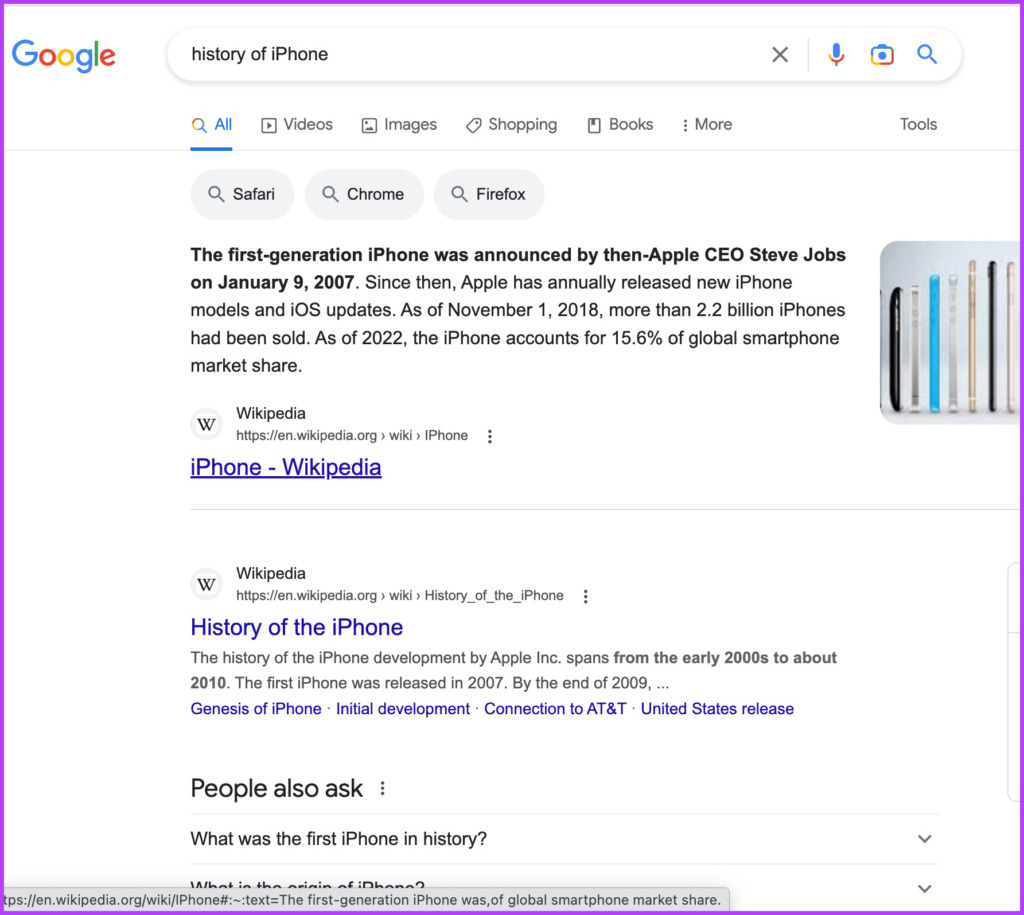Open options dots beside History_of_the_iPhone URL

tap(585, 596)
